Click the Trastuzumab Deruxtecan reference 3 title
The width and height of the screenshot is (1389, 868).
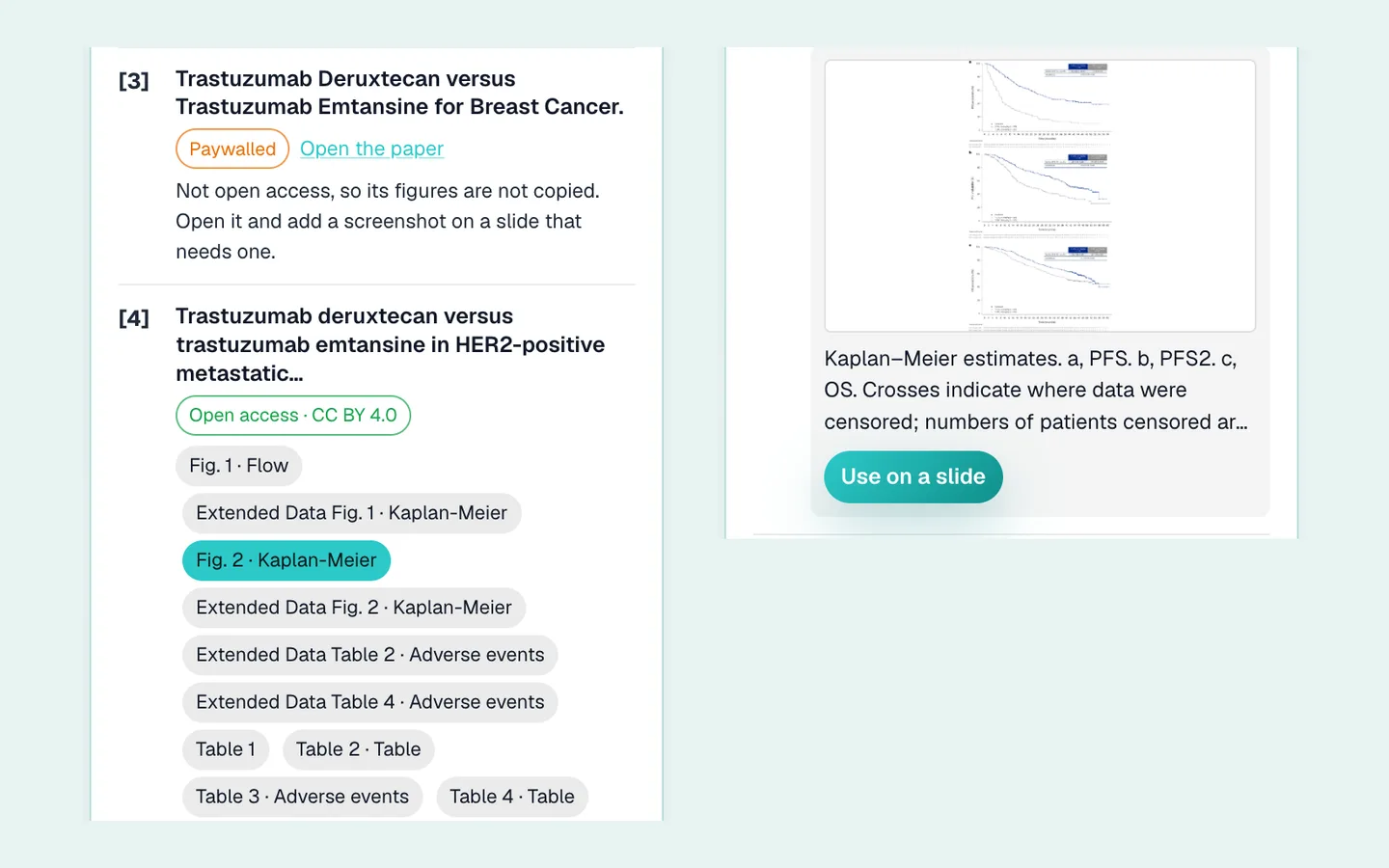399,93
